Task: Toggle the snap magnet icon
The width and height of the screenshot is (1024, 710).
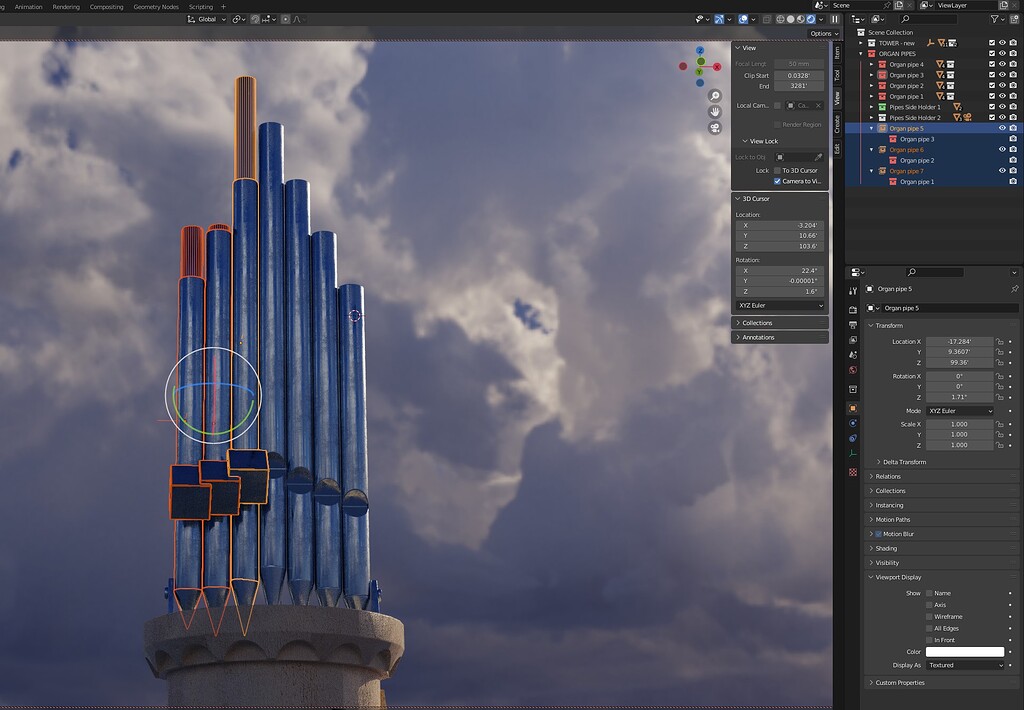Action: tap(255, 20)
